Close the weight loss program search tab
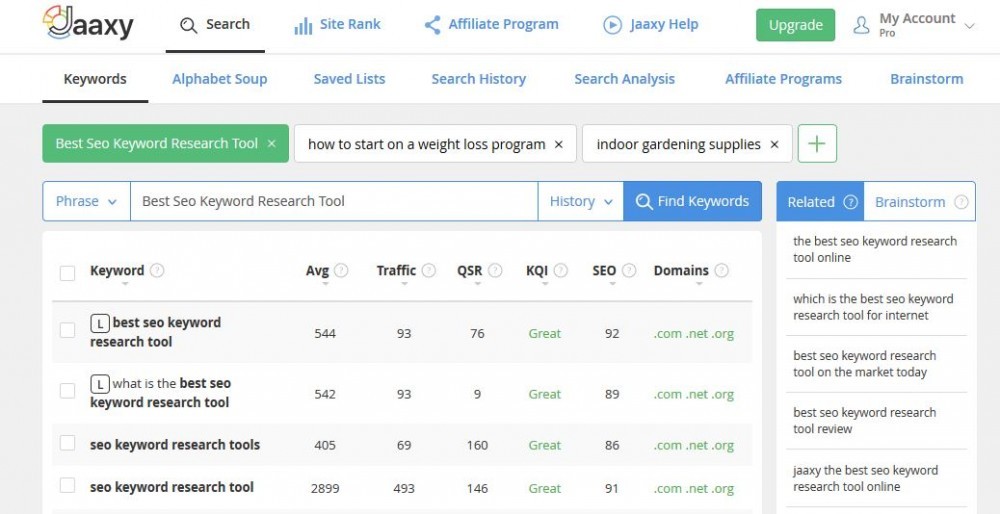Screen dimensions: 1000x514 559,145
